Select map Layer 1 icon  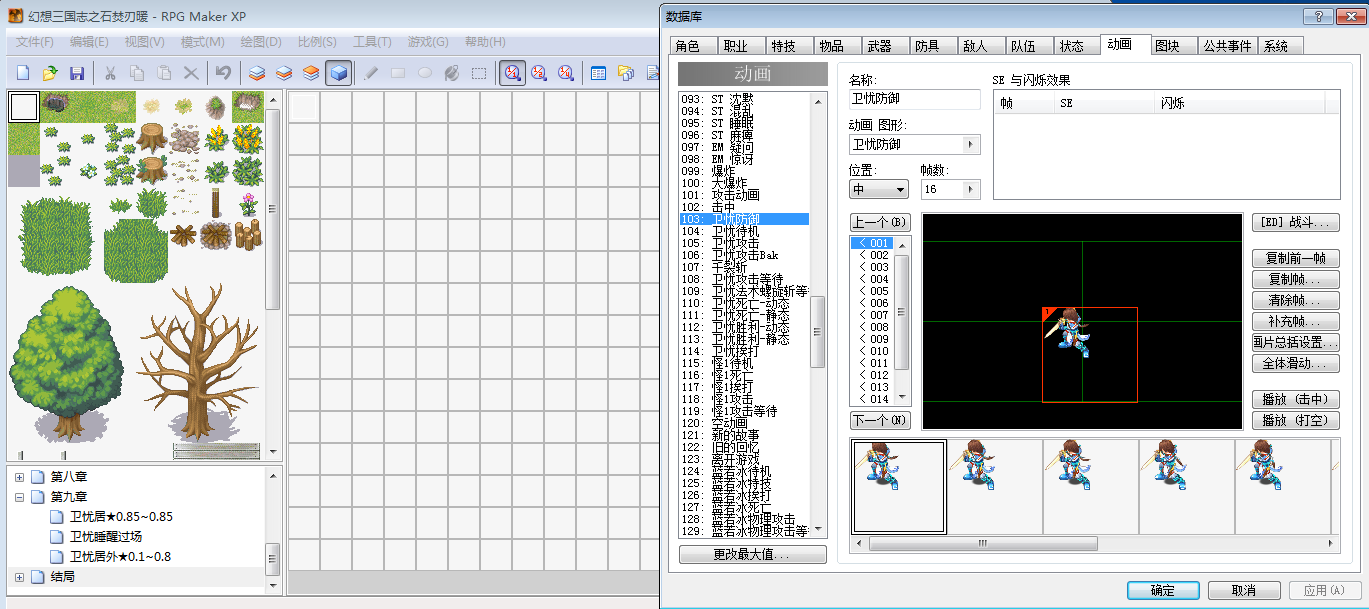[258, 73]
